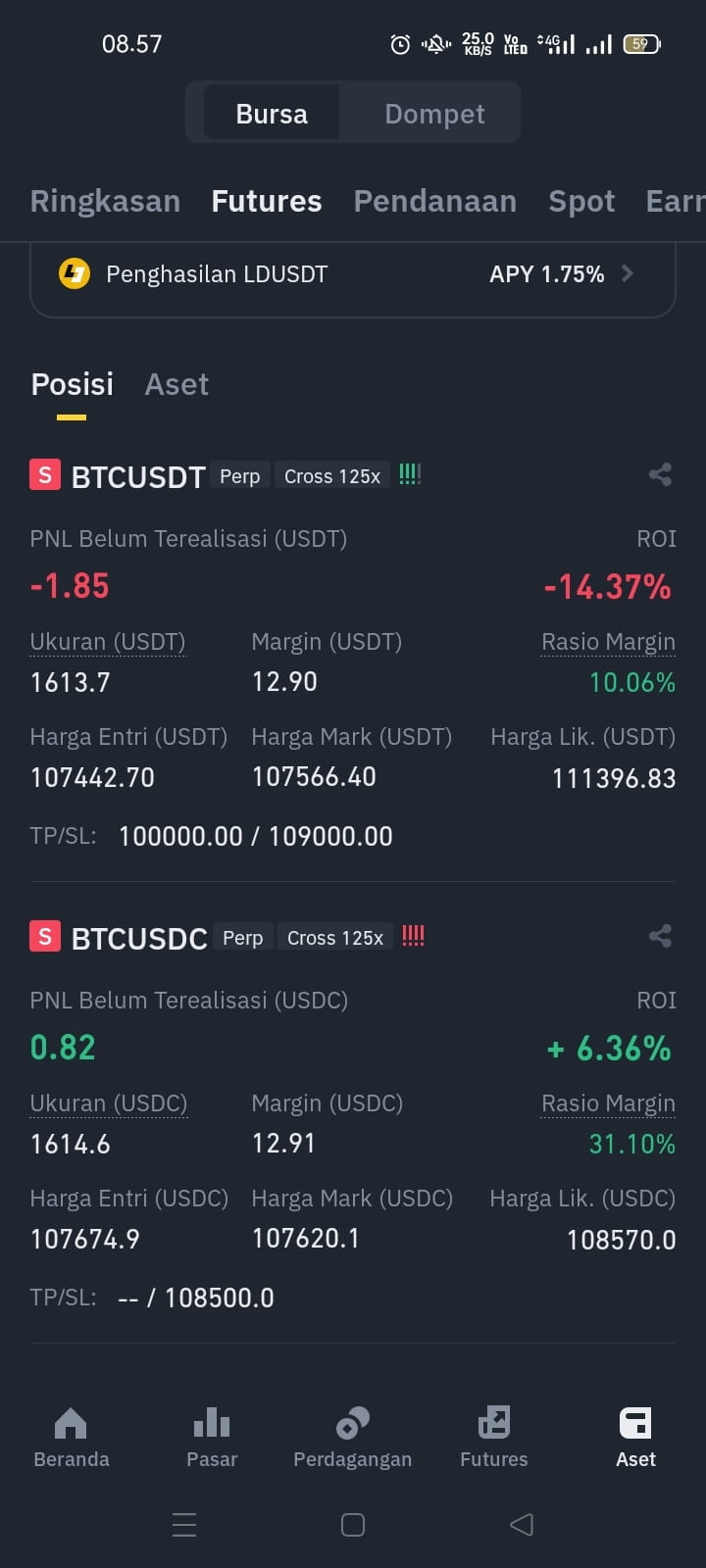Viewport: 706px width, 1568px height.
Task: Tap Rasio Margin label on BTCUSDT
Action: [x=608, y=642]
